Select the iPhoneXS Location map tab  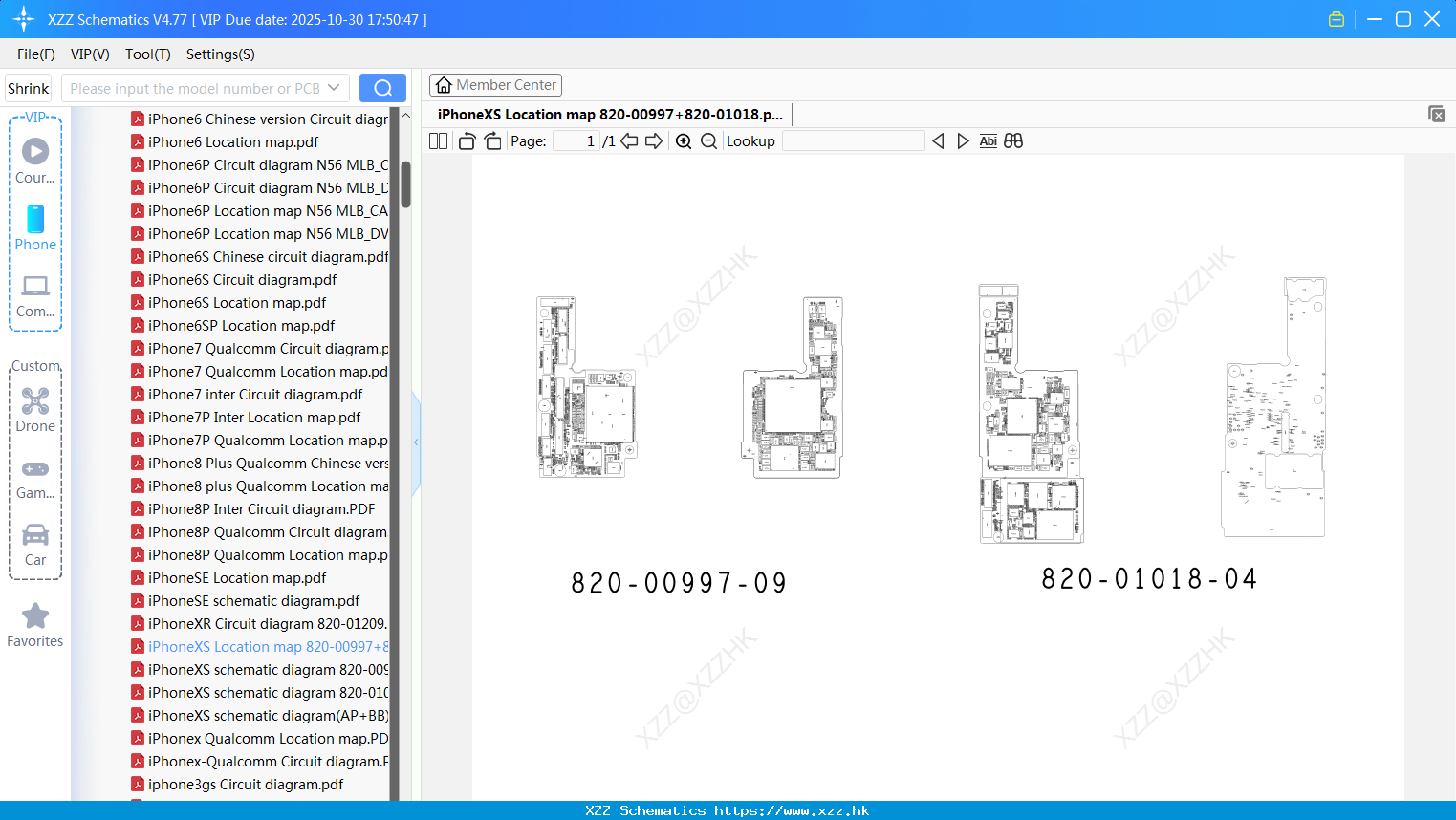click(x=610, y=114)
